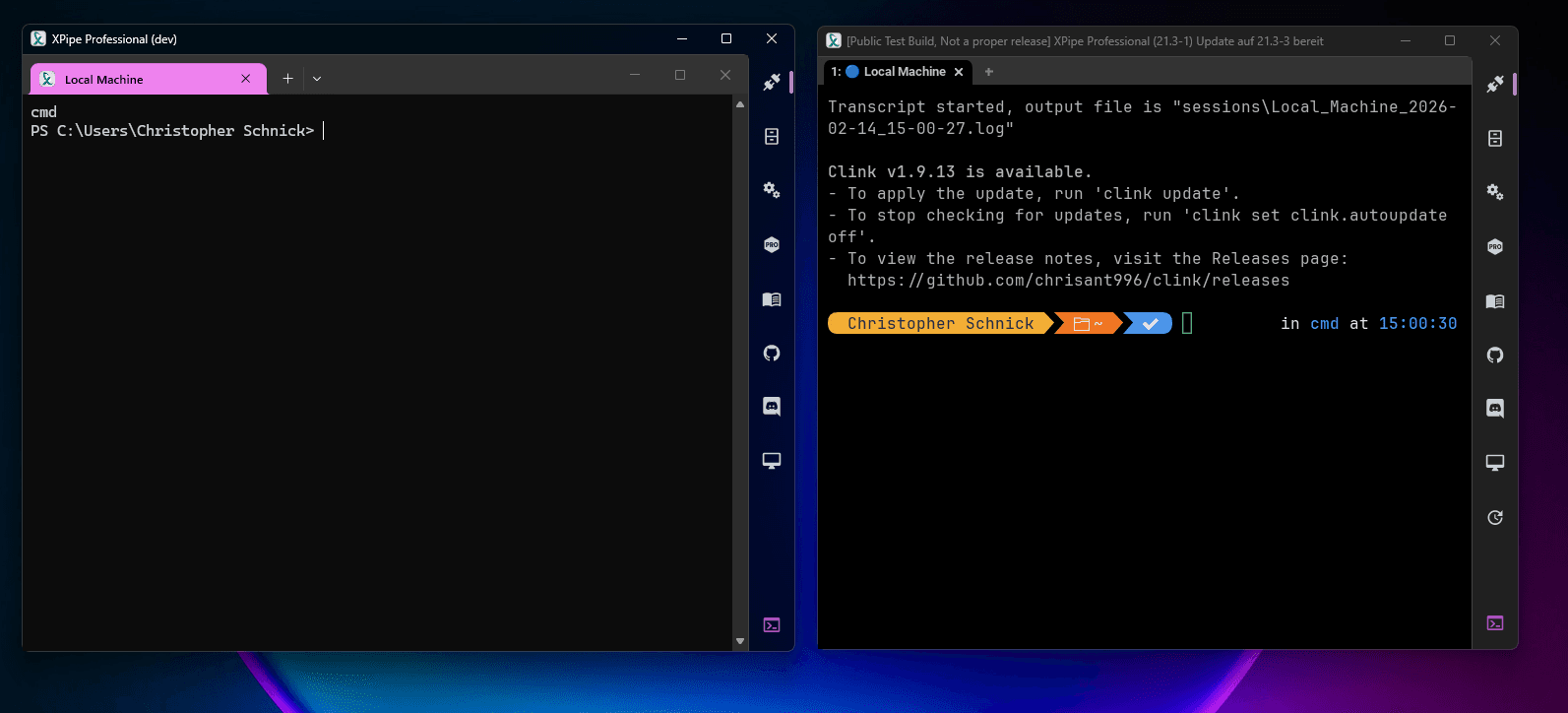Select the pink Local Machine tab

[138, 80]
